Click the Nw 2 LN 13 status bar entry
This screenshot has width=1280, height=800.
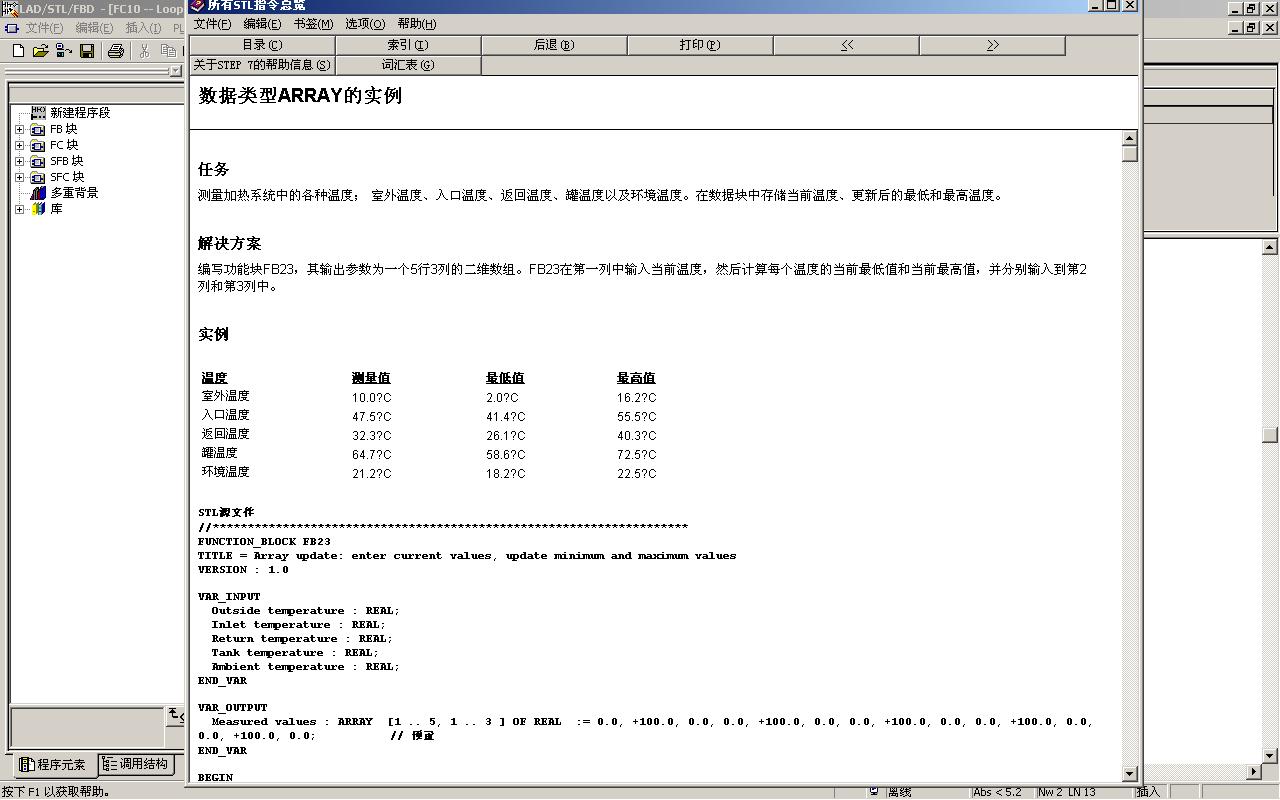click(x=1067, y=792)
